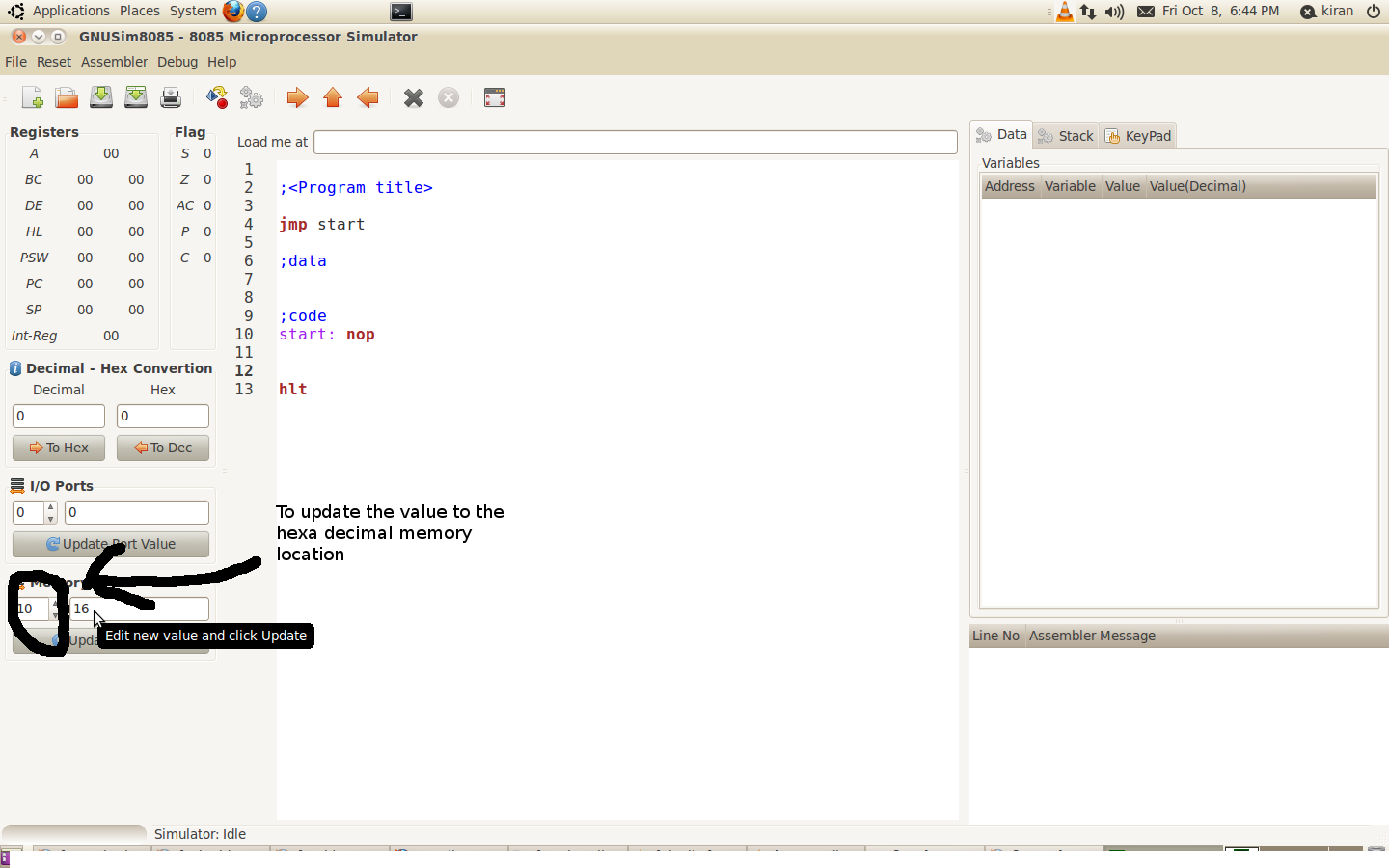Click the Assemble program icon

pyautogui.click(x=217, y=97)
